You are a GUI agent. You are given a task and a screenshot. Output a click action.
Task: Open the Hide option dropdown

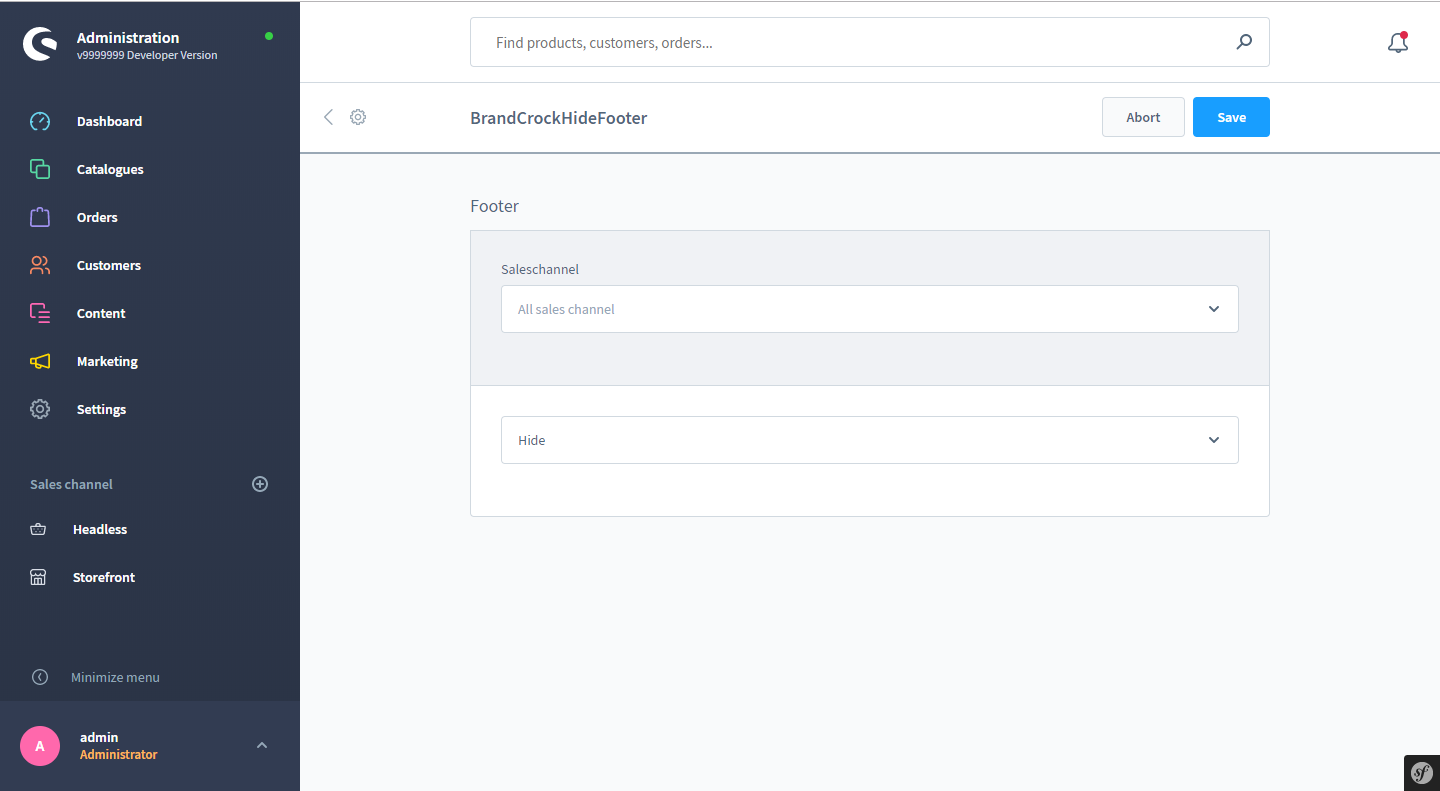[870, 440]
